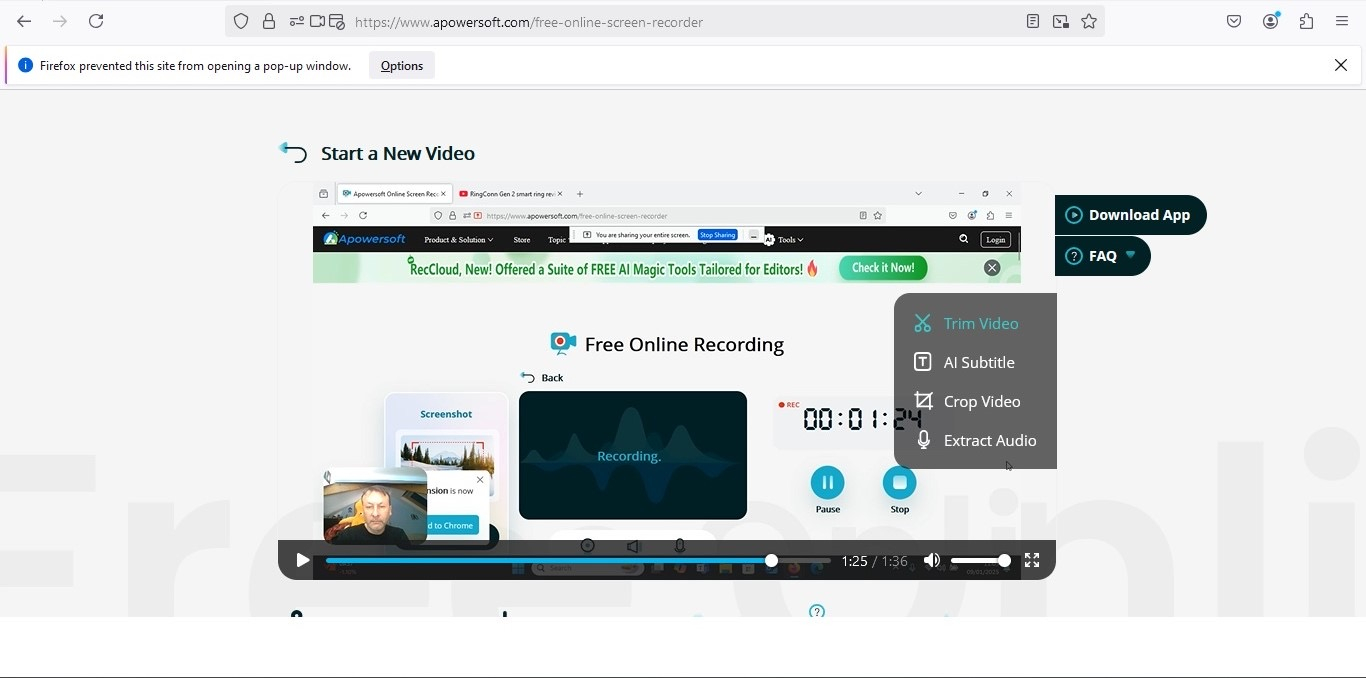Click the Firefox forward navigation arrow
Image resolution: width=1366 pixels, height=678 pixels.
click(x=60, y=21)
